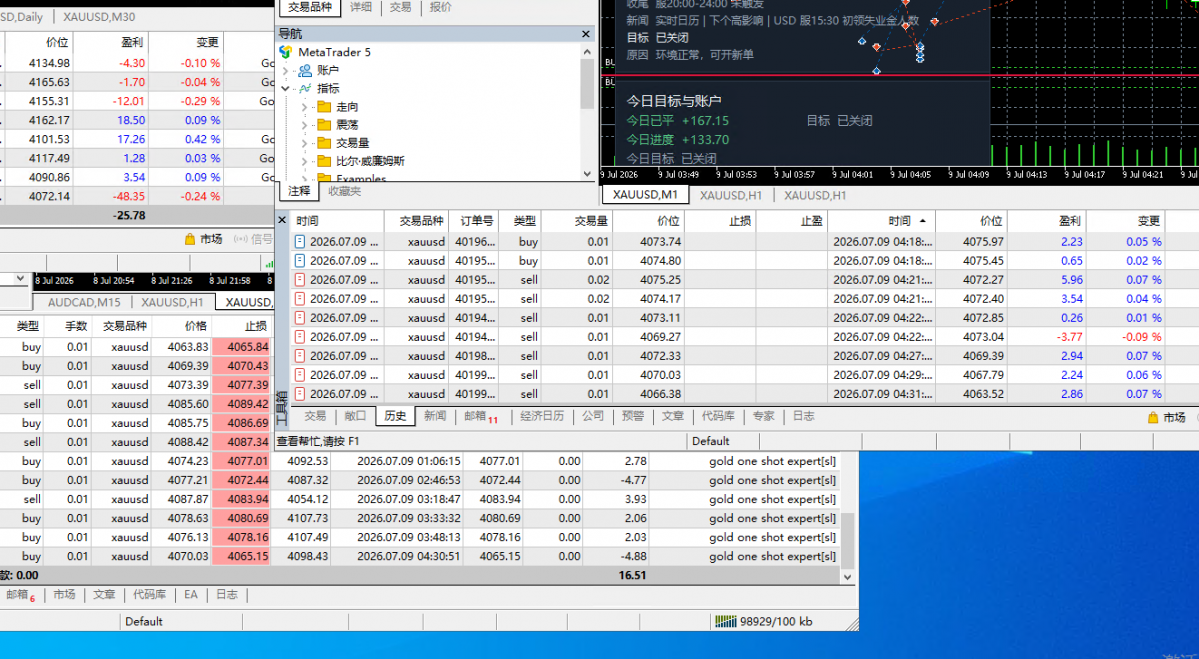
Task: Click the navigator scrollbar down arrow
Action: point(587,174)
